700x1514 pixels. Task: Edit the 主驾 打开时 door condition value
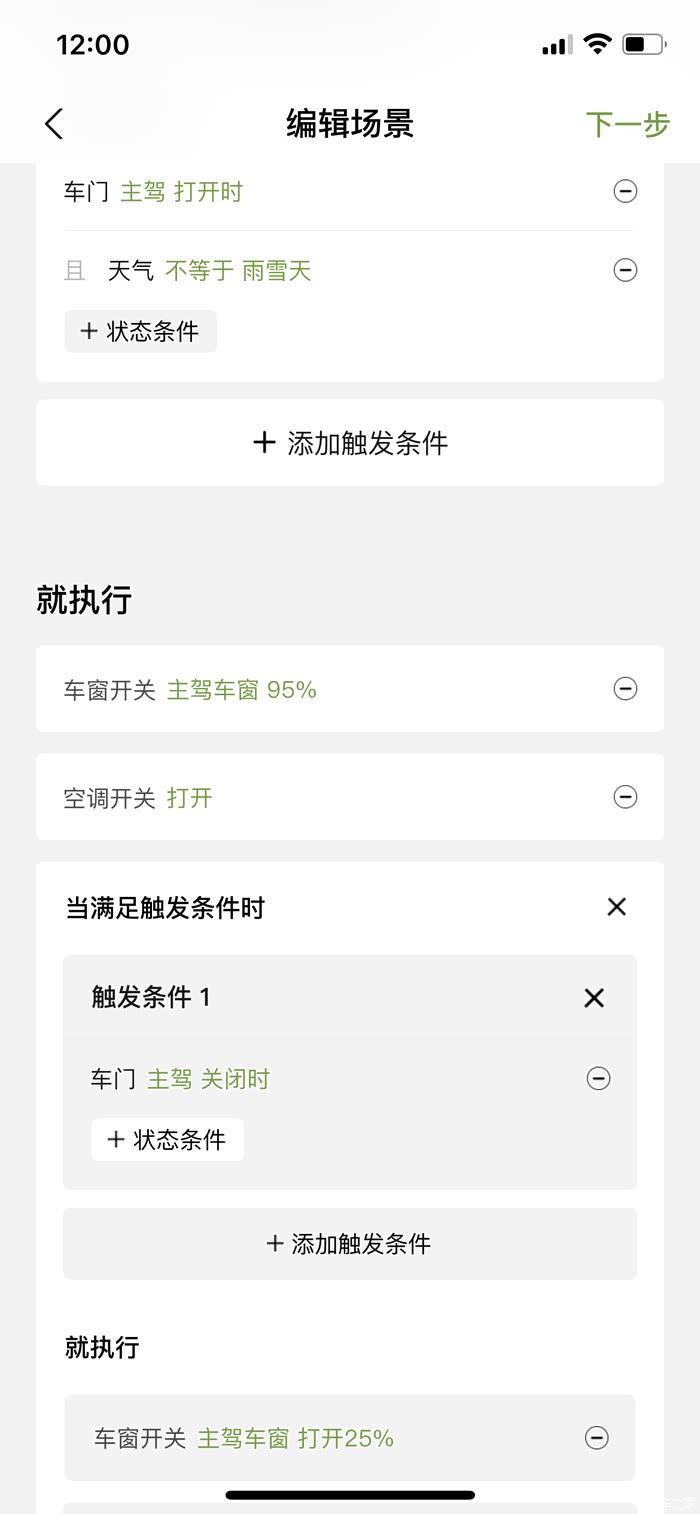click(182, 192)
